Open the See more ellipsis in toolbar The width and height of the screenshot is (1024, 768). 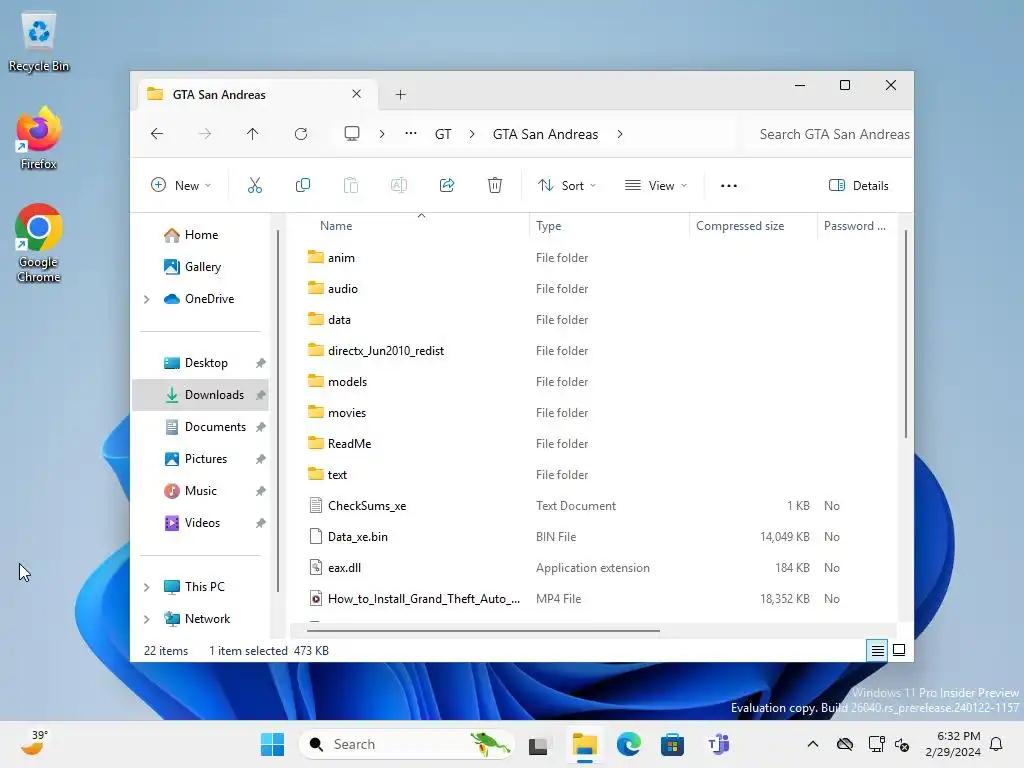click(x=729, y=185)
